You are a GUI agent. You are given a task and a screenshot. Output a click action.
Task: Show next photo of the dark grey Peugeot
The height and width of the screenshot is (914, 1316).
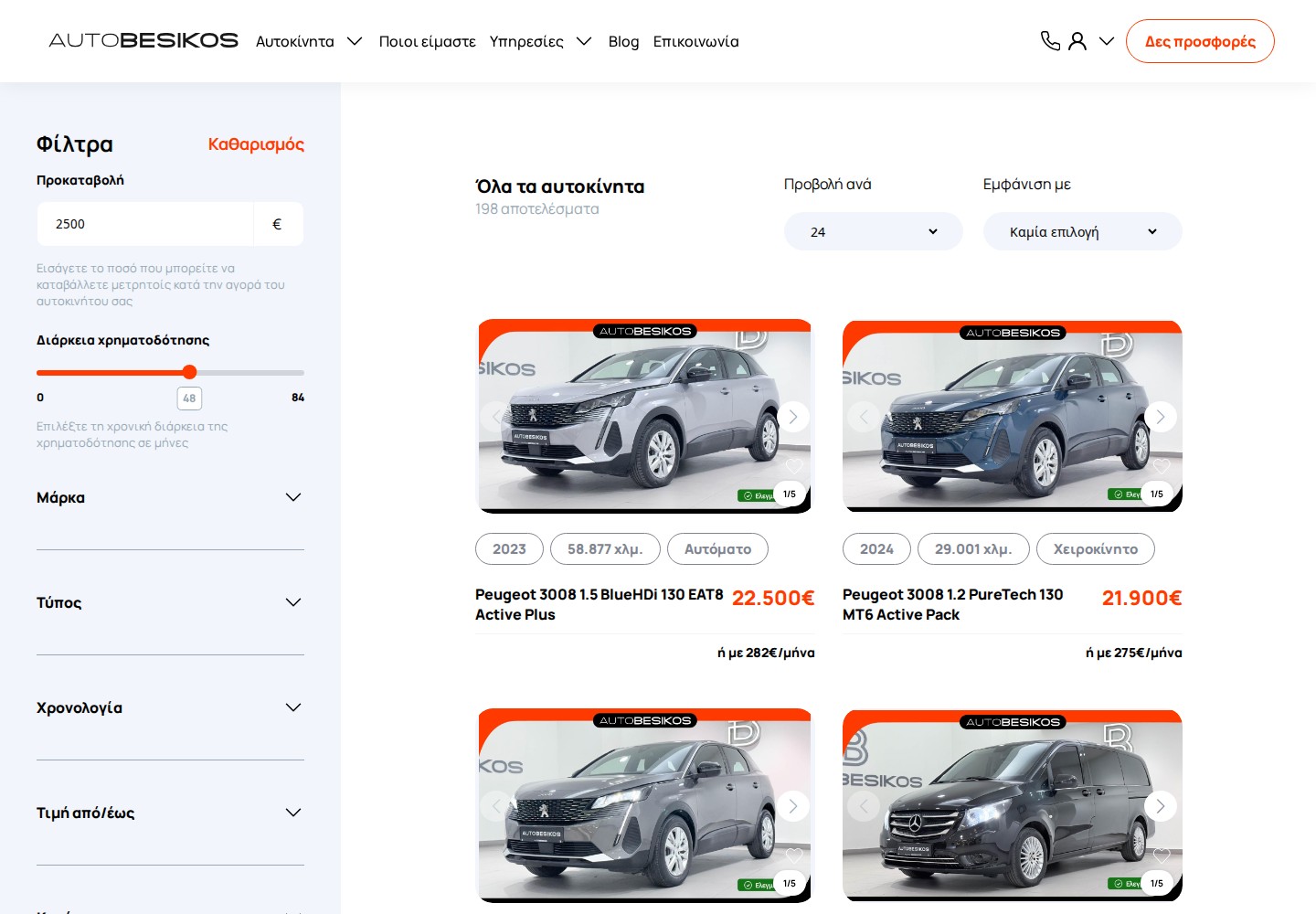point(793,806)
